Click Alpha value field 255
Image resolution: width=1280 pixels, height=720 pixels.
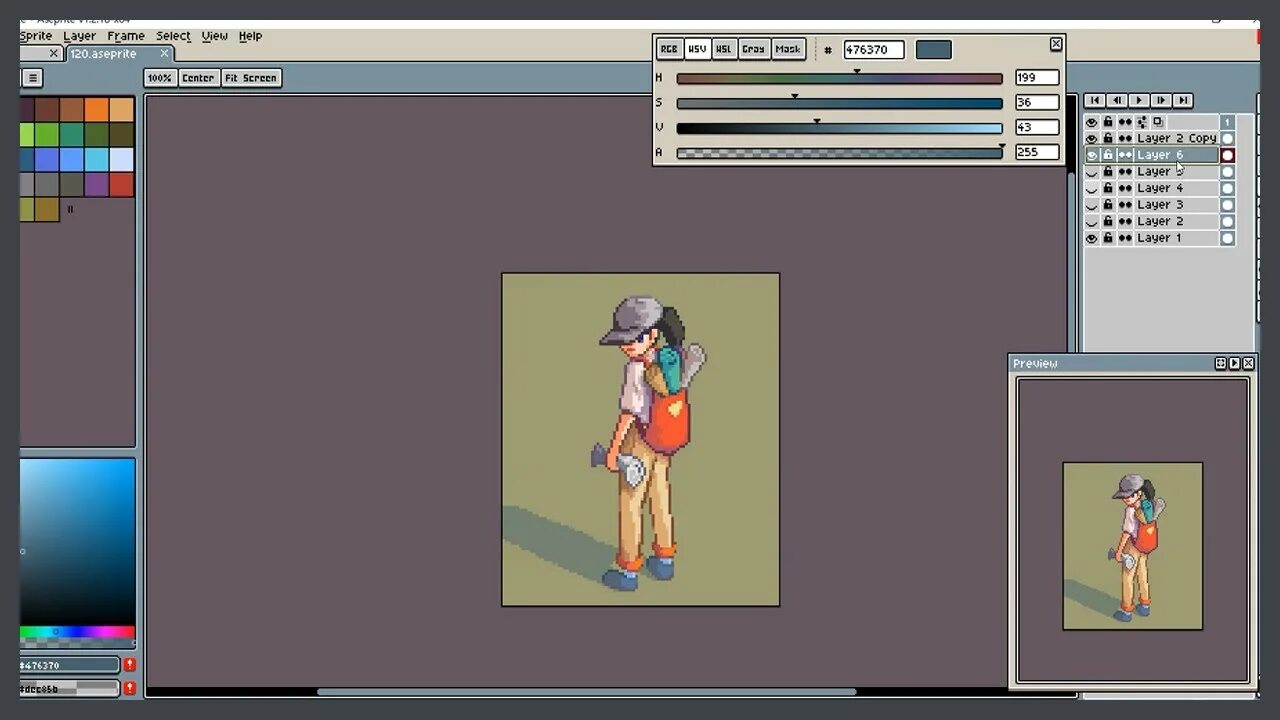[1037, 152]
